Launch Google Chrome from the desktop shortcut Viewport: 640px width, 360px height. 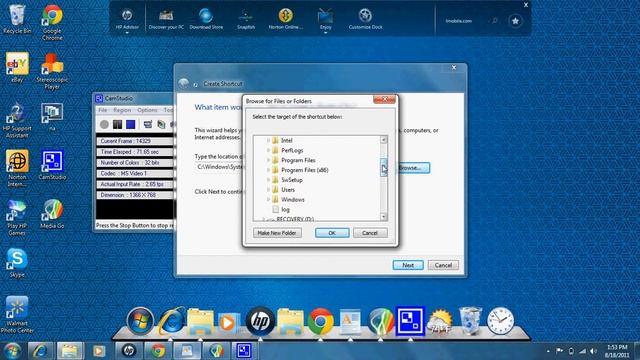point(52,22)
